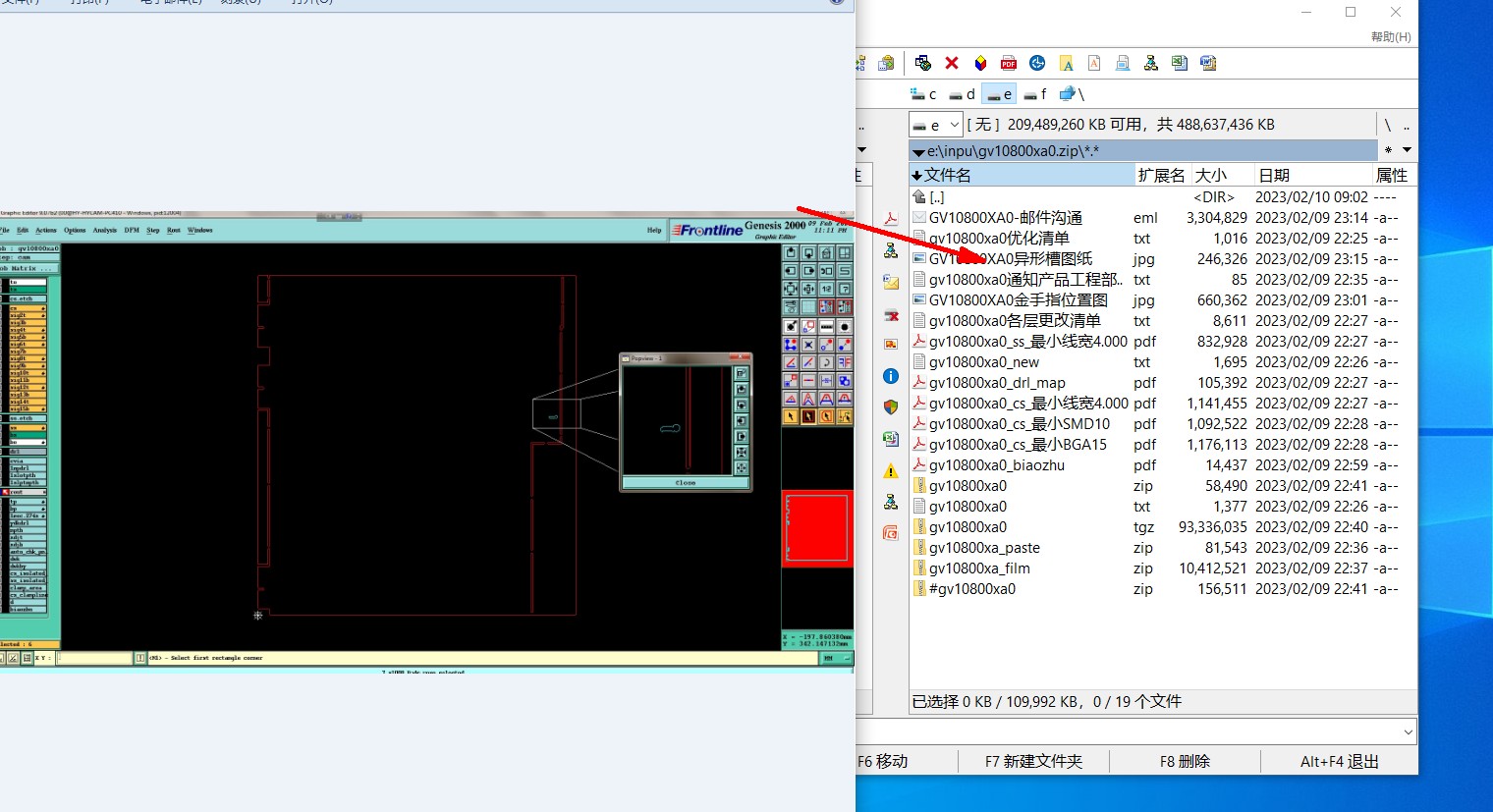Screen dimensions: 1493x812
Task: Open the Actions menu in Genesis
Action: click(x=46, y=230)
